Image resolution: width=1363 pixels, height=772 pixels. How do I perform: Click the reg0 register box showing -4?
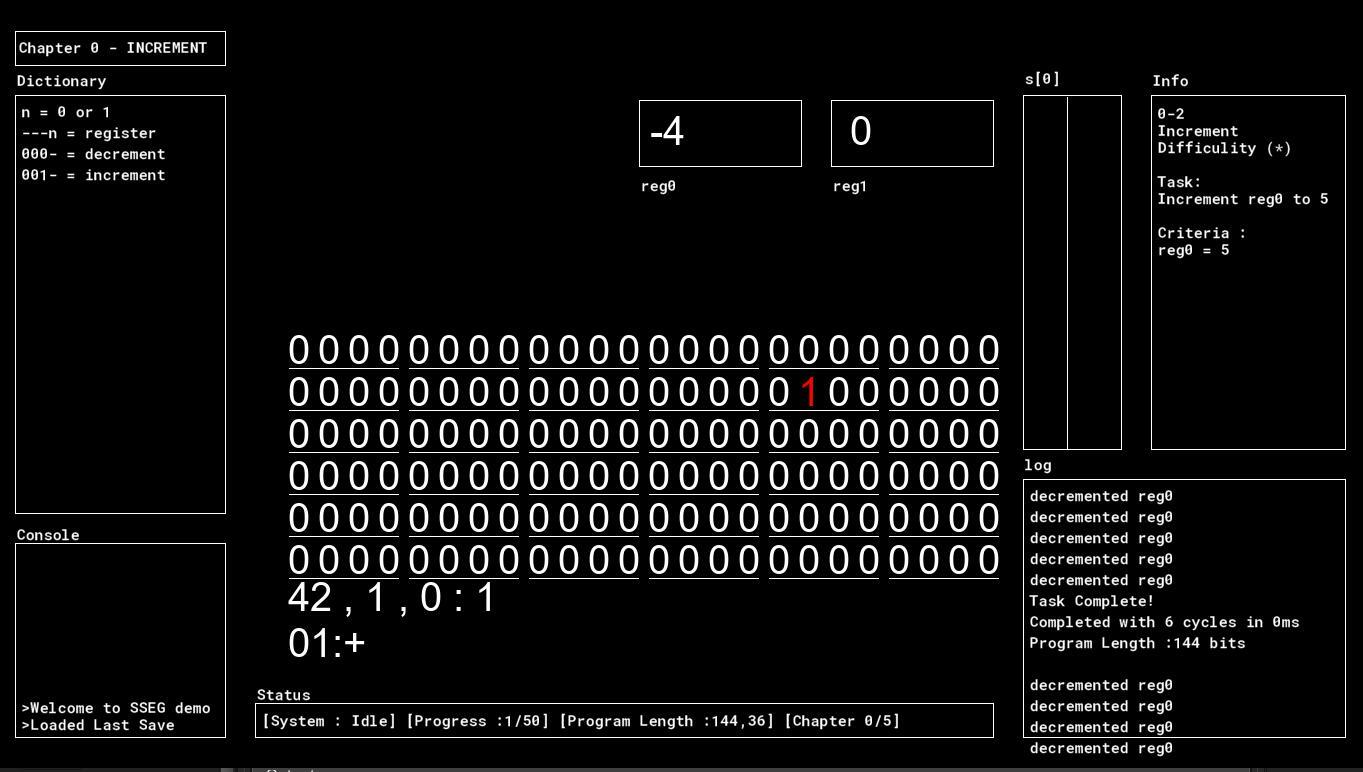(720, 133)
